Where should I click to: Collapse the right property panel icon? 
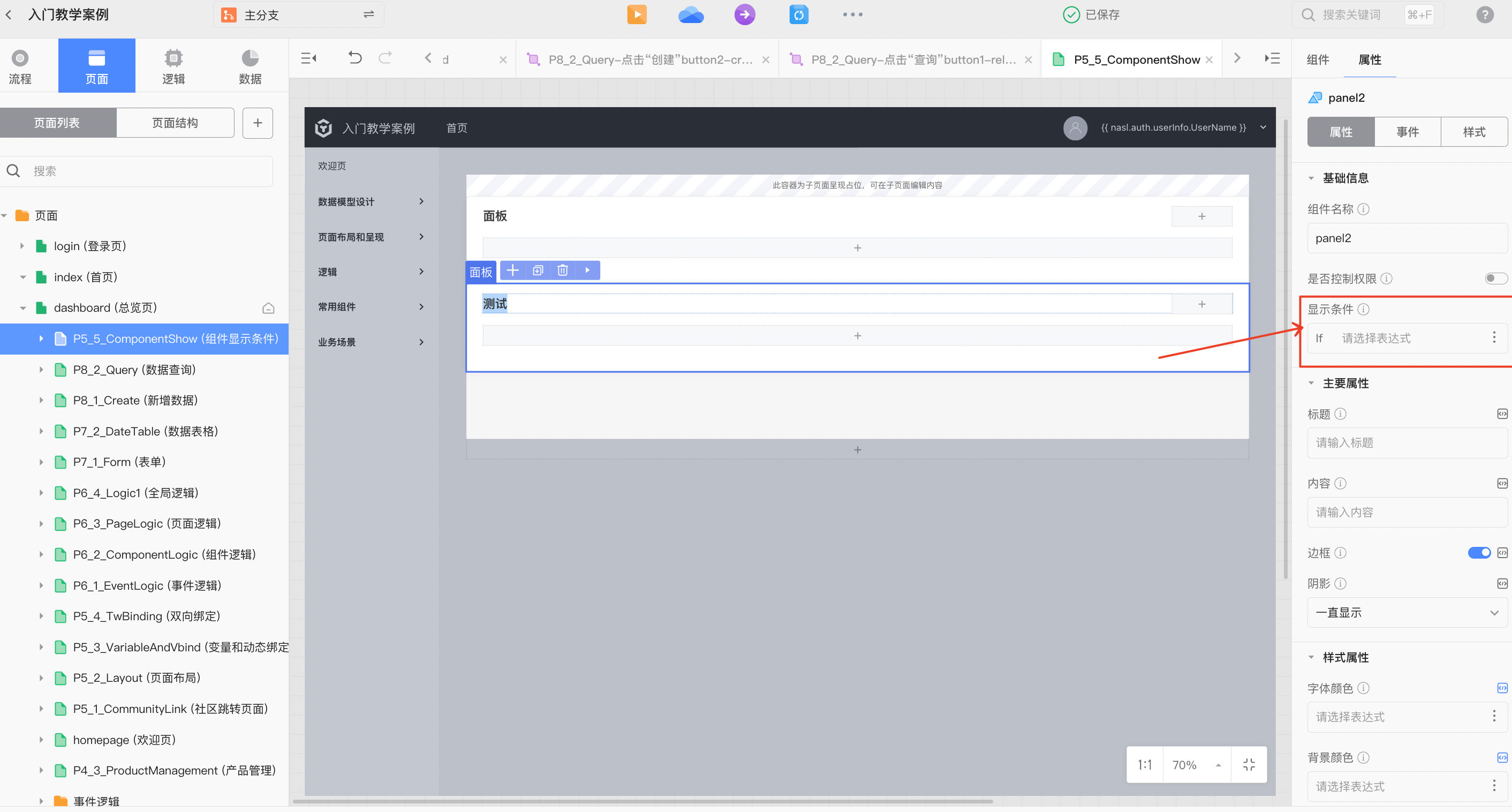click(1272, 58)
